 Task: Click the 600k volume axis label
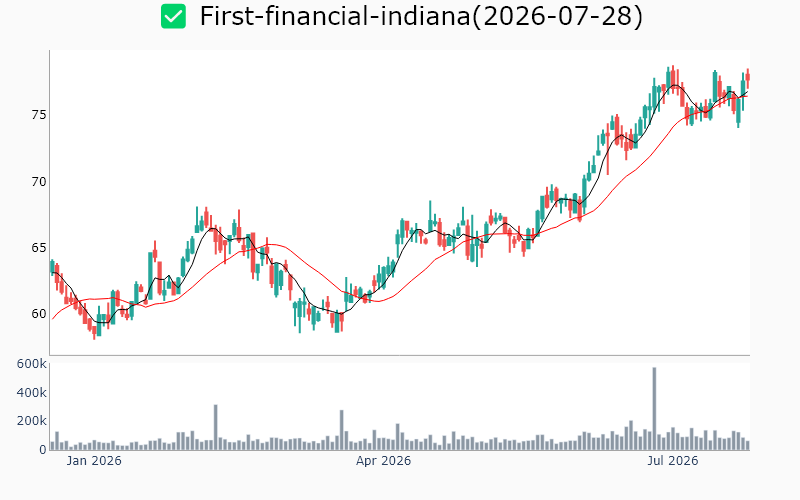[32, 364]
